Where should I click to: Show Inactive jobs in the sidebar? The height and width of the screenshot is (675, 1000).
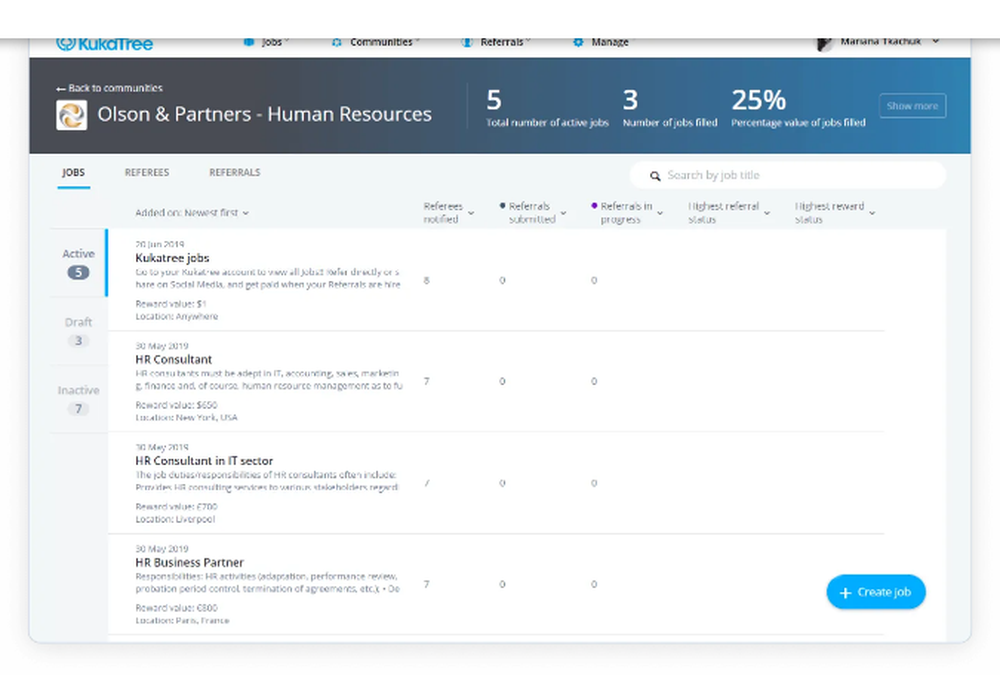click(x=78, y=399)
